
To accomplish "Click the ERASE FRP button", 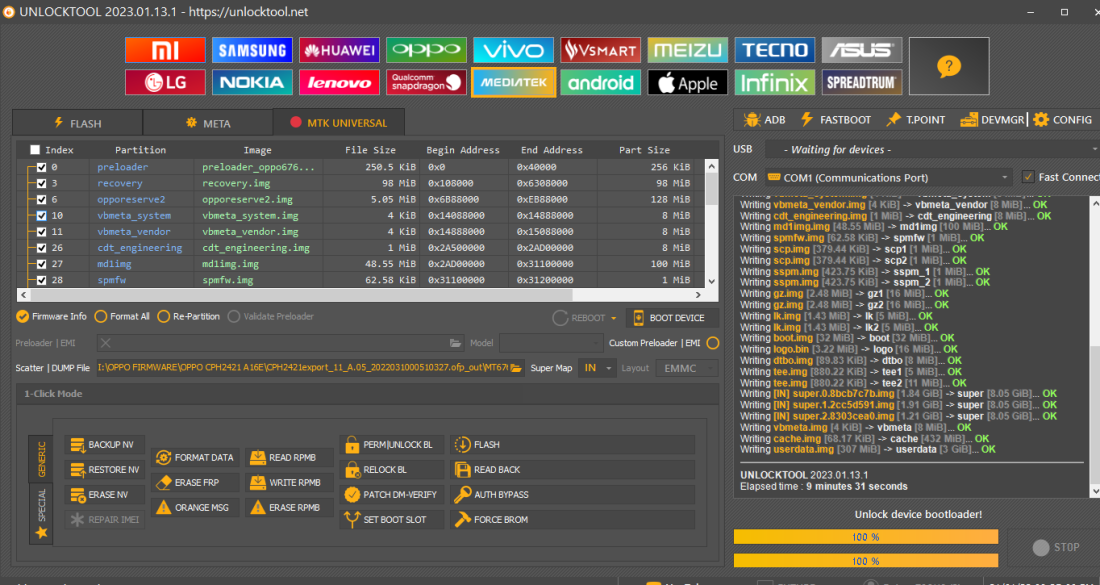I will point(195,483).
